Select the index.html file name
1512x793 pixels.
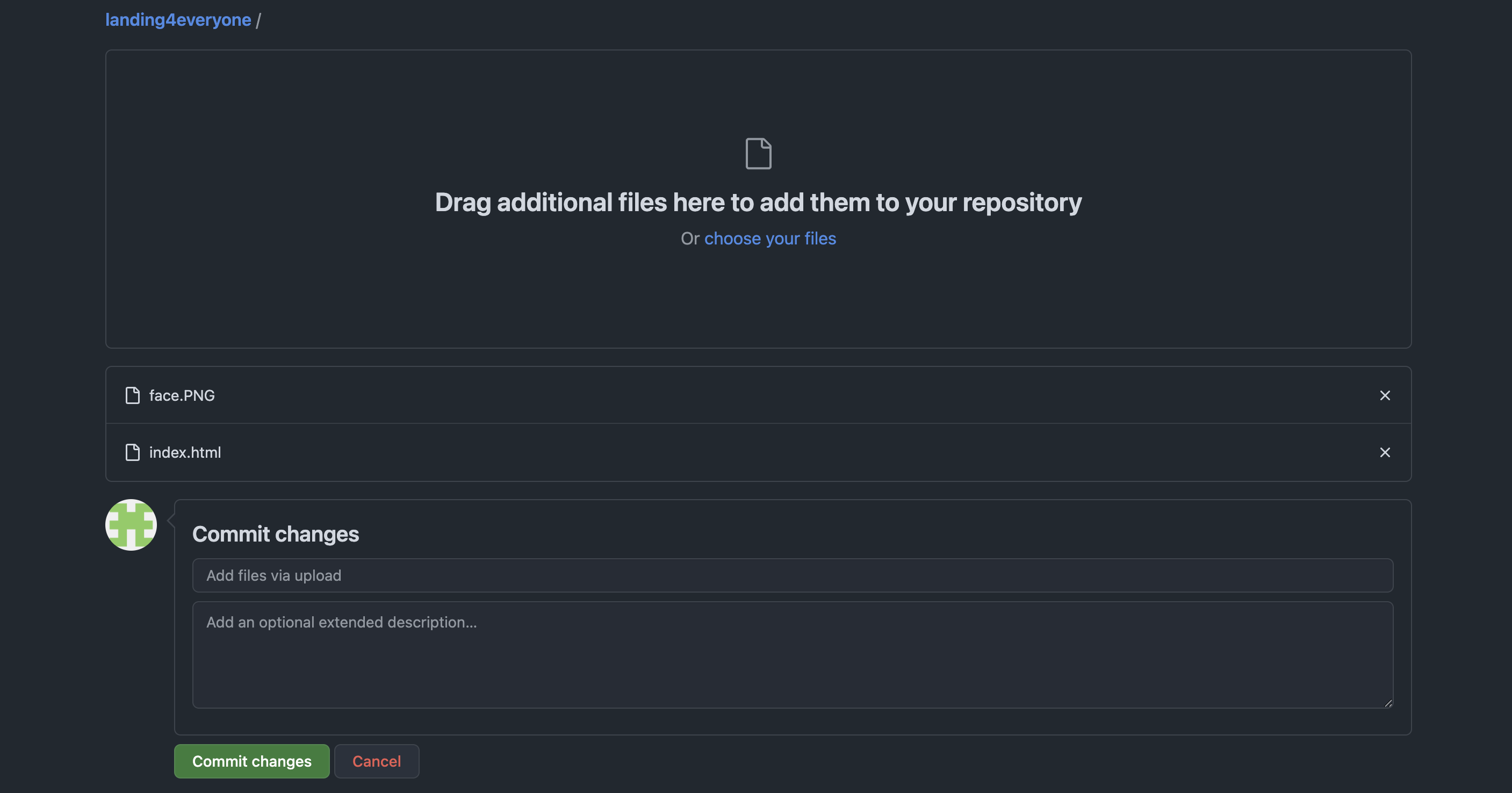(x=185, y=452)
